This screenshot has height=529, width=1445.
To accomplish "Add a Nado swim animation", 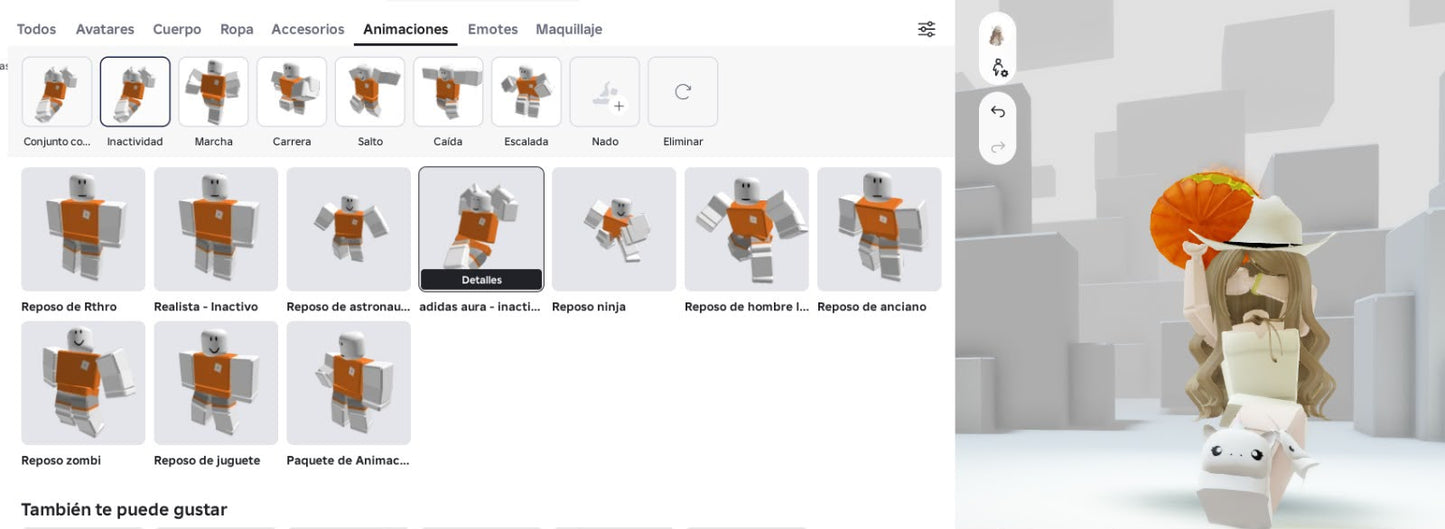I will coord(605,92).
